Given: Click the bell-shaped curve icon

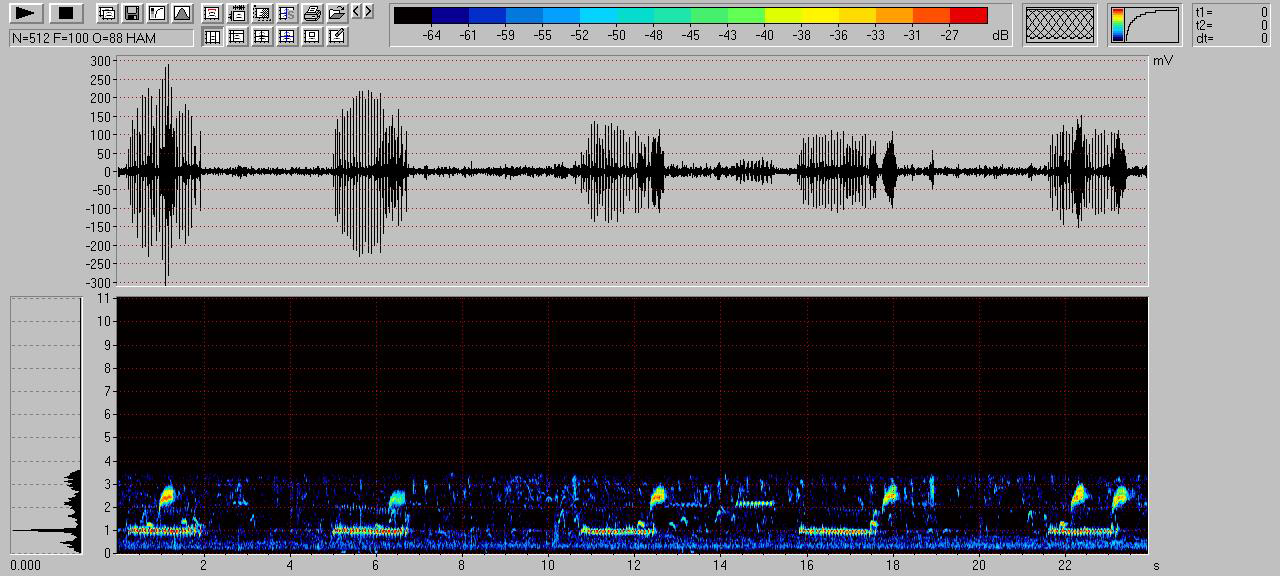Looking at the screenshot, I should click(x=181, y=13).
